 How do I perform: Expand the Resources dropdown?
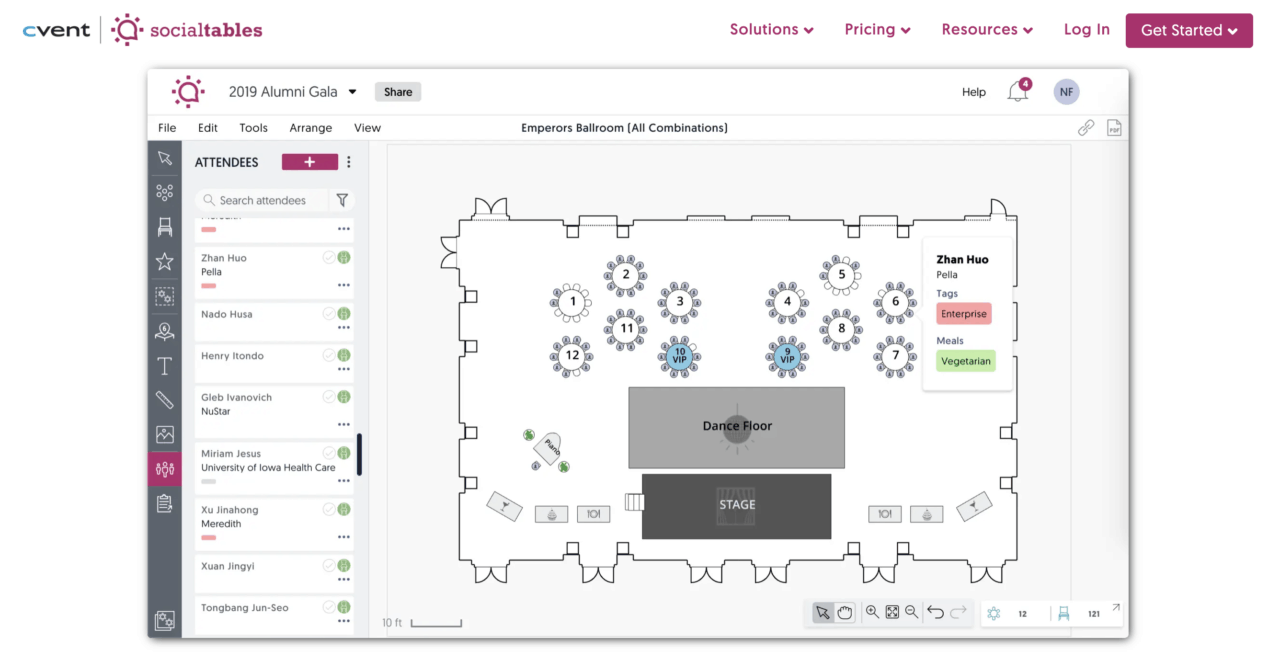tap(987, 30)
